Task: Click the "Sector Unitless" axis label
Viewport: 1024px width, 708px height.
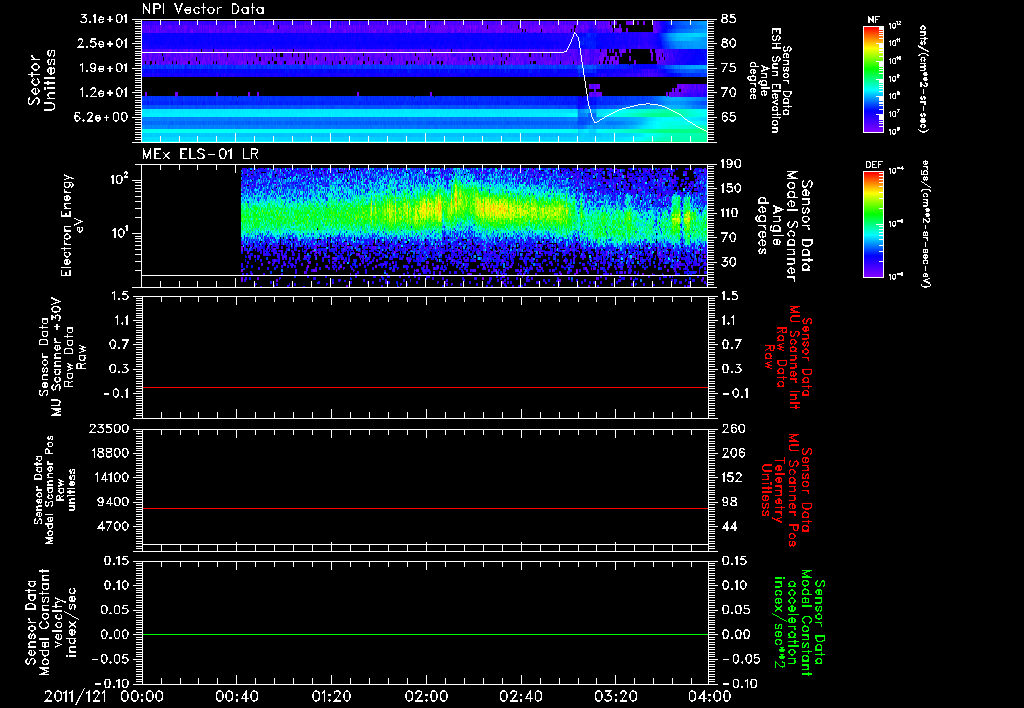Action: (42, 80)
